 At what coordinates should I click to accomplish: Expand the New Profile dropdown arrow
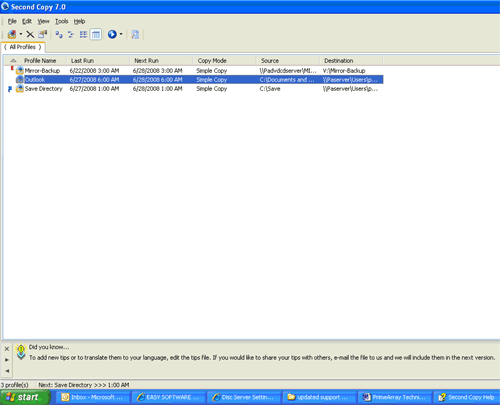coord(21,34)
